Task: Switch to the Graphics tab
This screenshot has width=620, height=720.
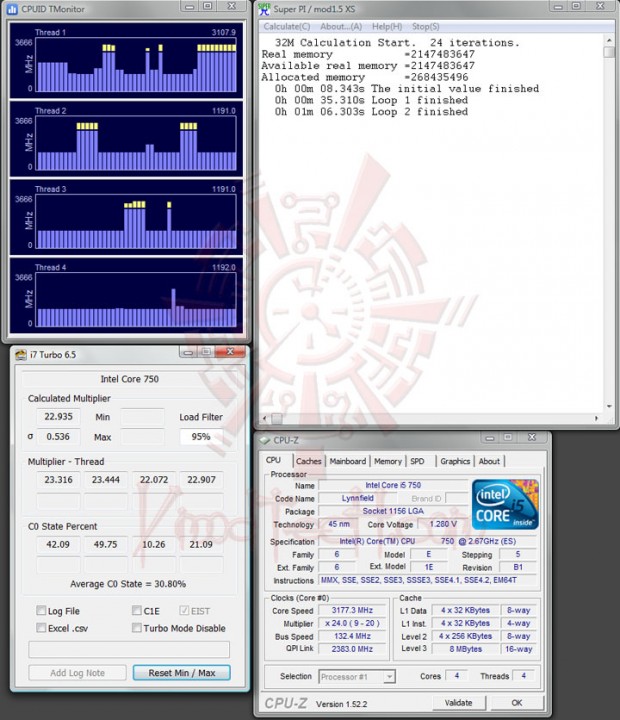Action: click(x=455, y=461)
